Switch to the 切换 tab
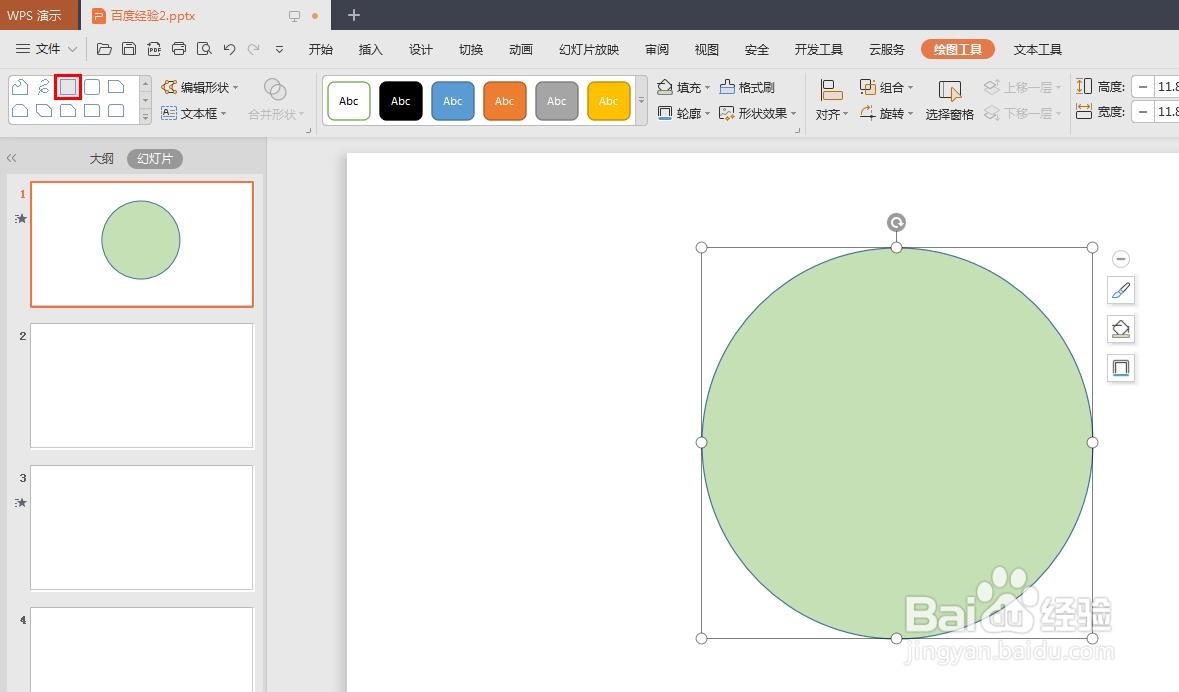 coord(471,50)
